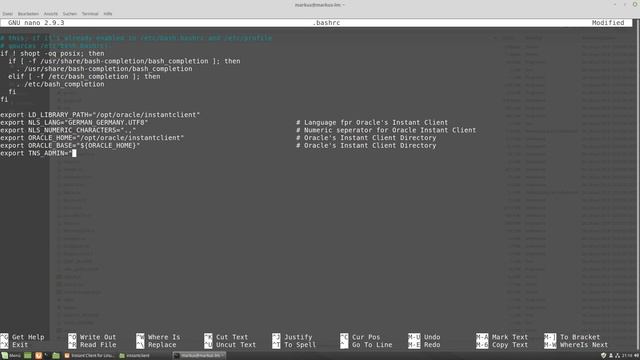
Task: Click the show desktop icon in panel
Action: [28, 356]
